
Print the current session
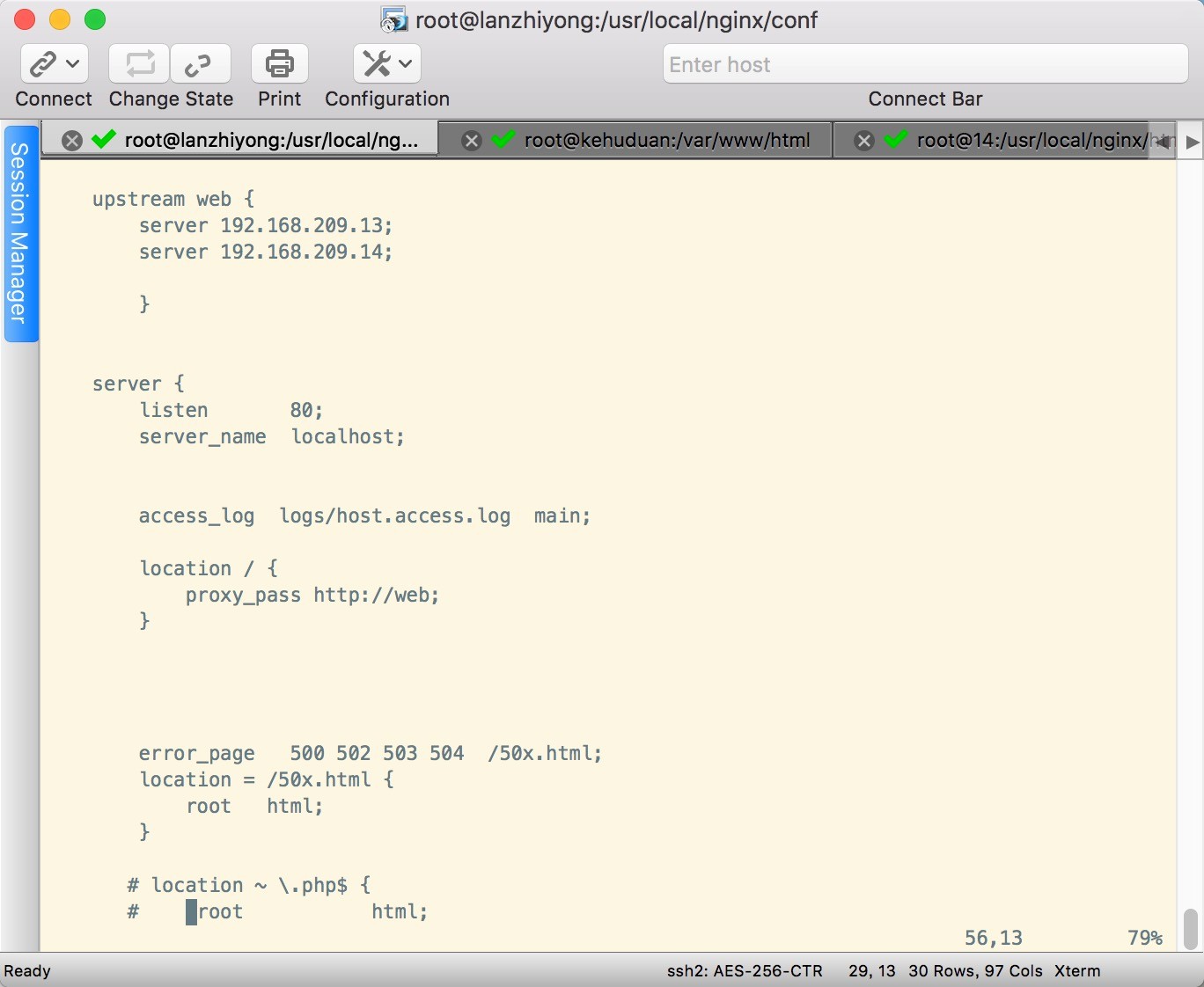click(280, 63)
